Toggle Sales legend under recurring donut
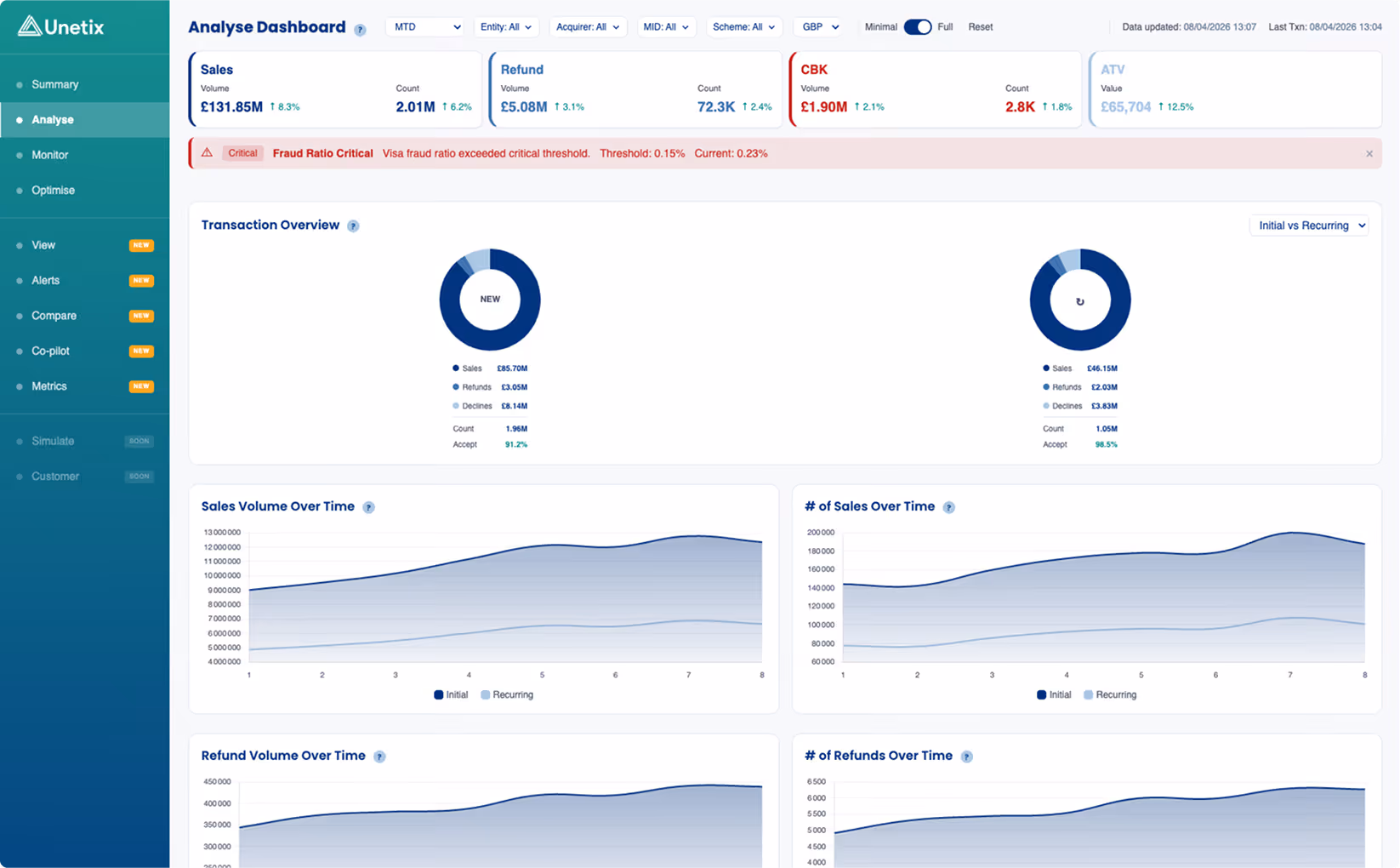 [1058, 368]
